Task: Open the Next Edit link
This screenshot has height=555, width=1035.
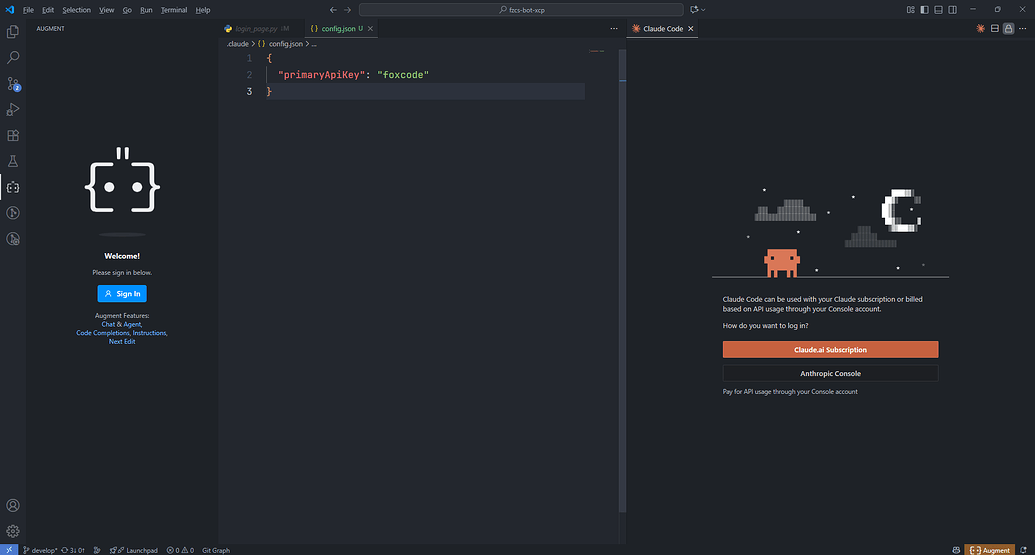Action: [x=122, y=341]
